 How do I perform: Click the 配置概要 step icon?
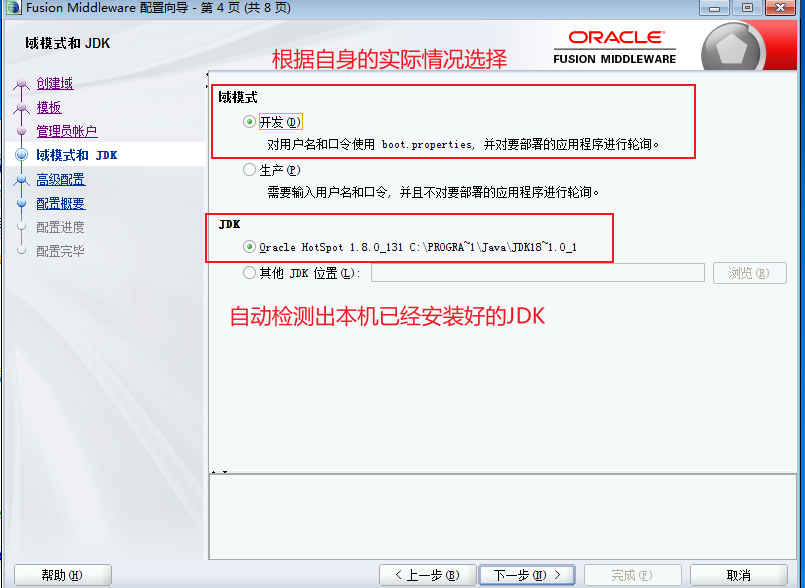click(22, 203)
